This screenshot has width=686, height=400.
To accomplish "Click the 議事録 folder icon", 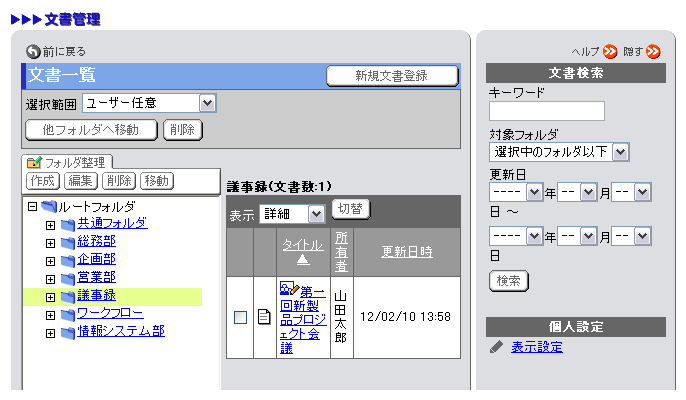I will click(x=68, y=297).
